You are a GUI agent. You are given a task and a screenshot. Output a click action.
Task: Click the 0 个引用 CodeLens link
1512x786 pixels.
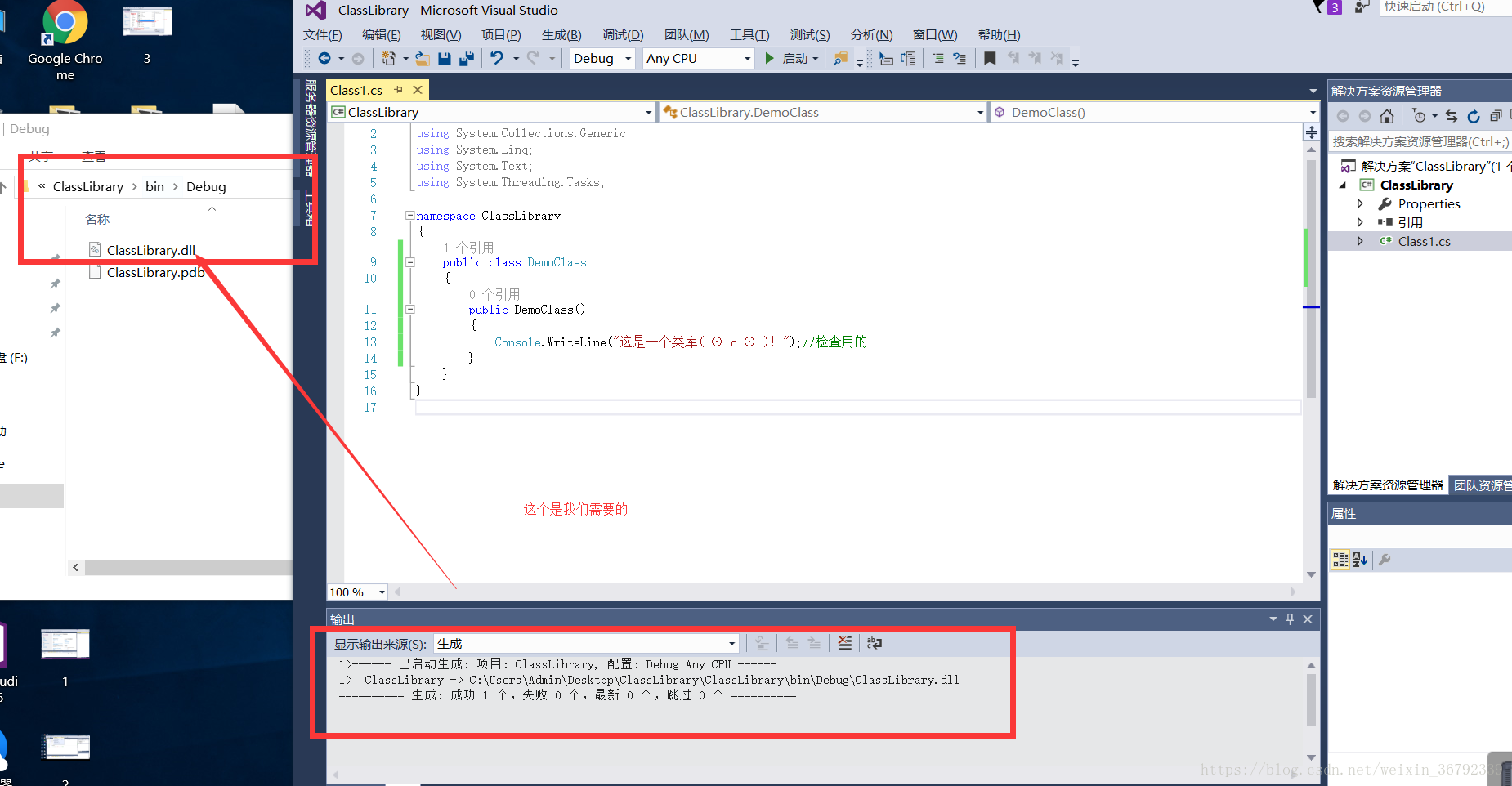(494, 294)
